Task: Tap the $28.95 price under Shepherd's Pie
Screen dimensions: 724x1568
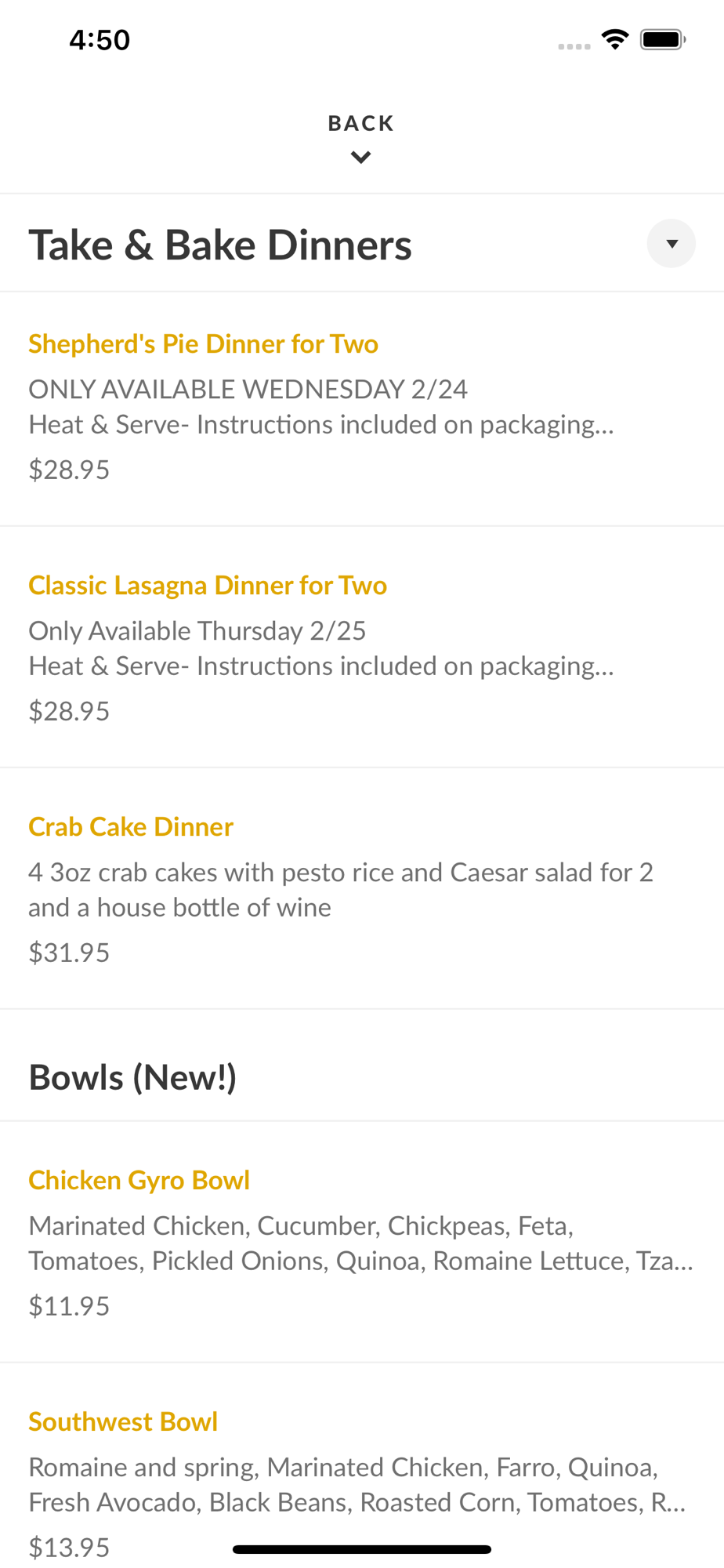Action: tap(69, 470)
